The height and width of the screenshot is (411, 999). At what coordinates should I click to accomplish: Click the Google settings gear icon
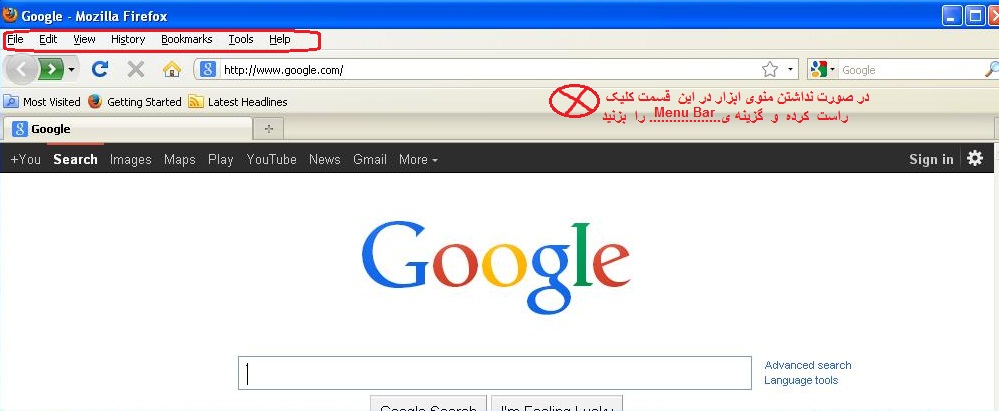975,159
